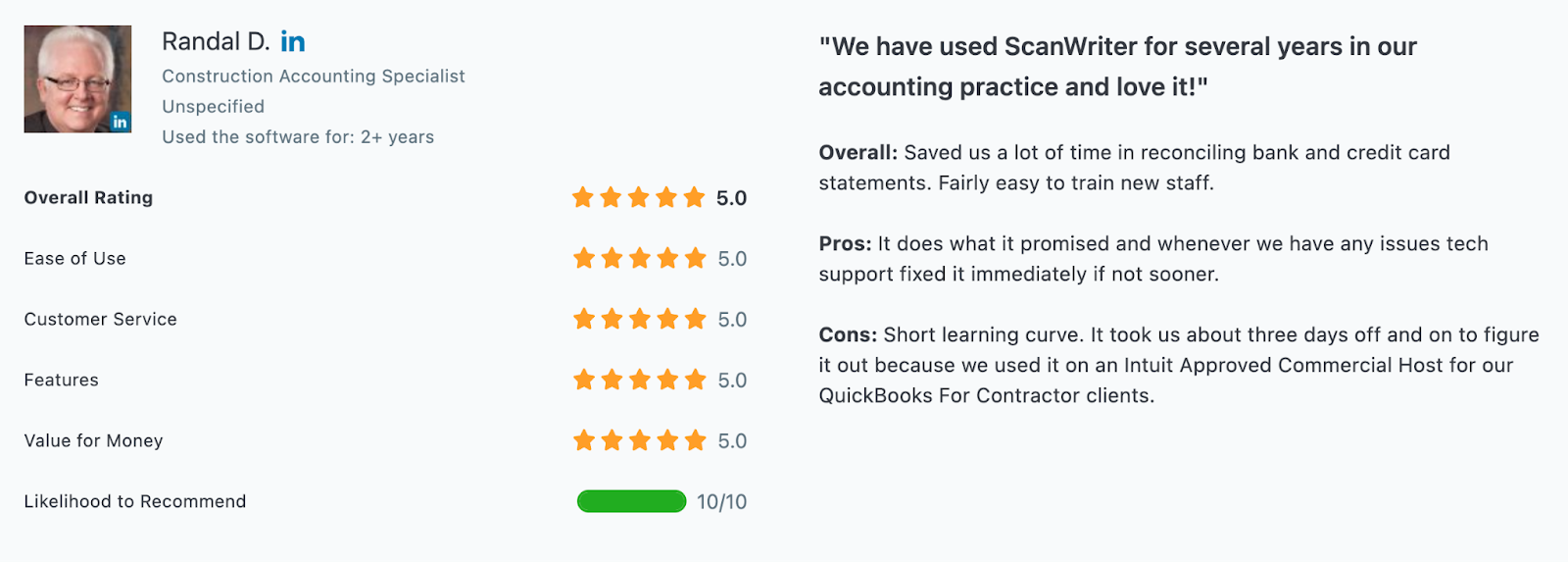Viewport: 1568px width, 562px height.
Task: Click Randal D. profile photo
Action: 77,78
